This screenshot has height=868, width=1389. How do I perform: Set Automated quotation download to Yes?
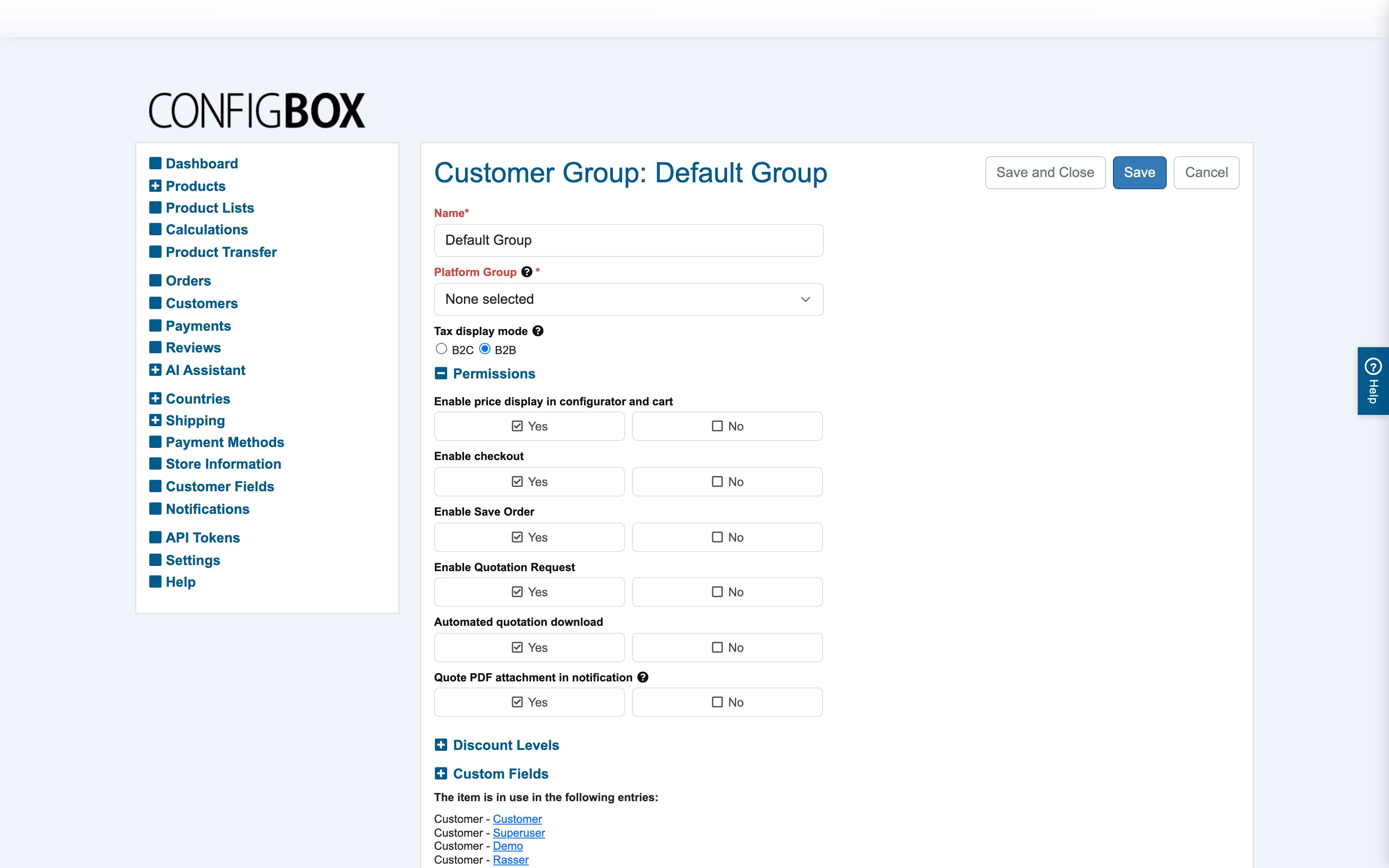coord(529,648)
